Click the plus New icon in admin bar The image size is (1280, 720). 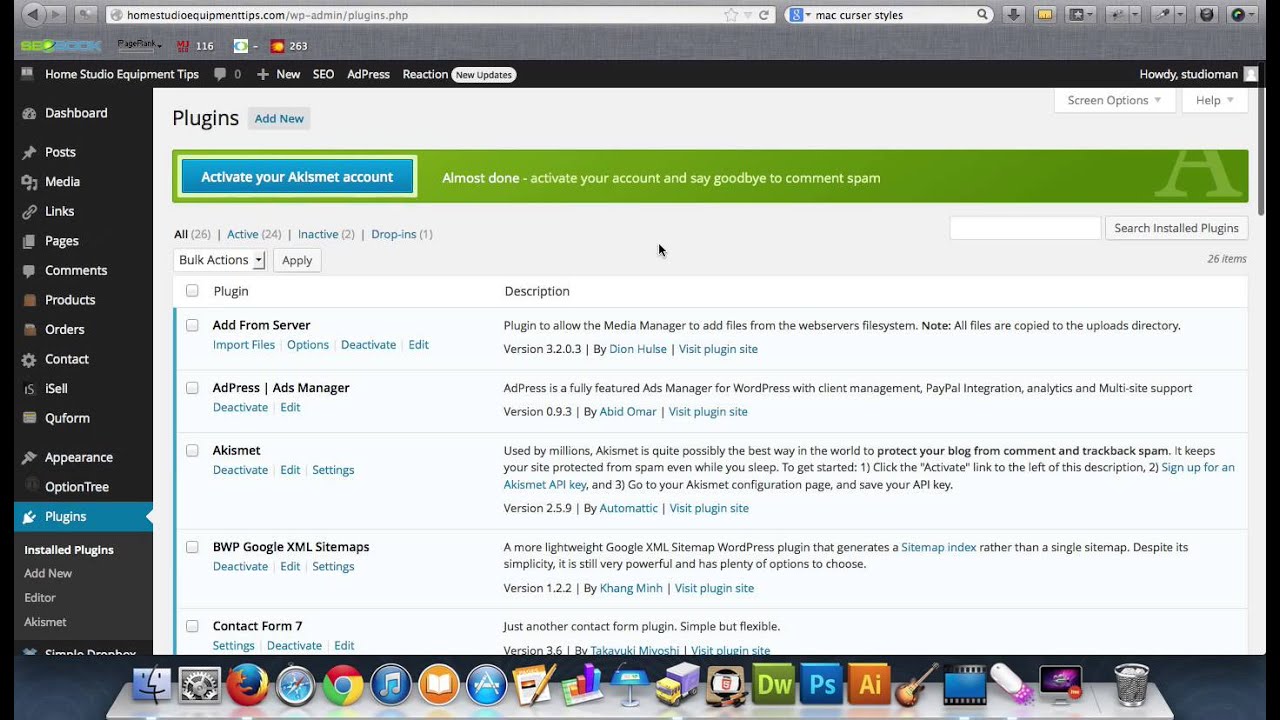click(263, 74)
